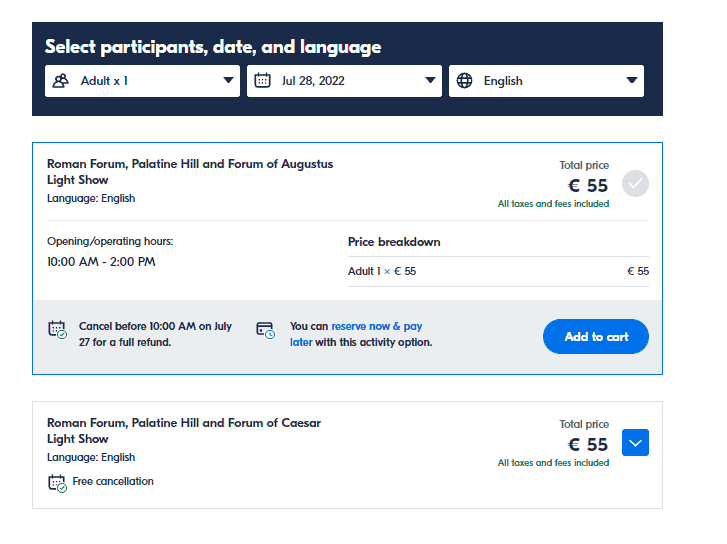727x544 pixels.
Task: Select the Forum of Augustus Light Show title
Action: tap(190, 172)
